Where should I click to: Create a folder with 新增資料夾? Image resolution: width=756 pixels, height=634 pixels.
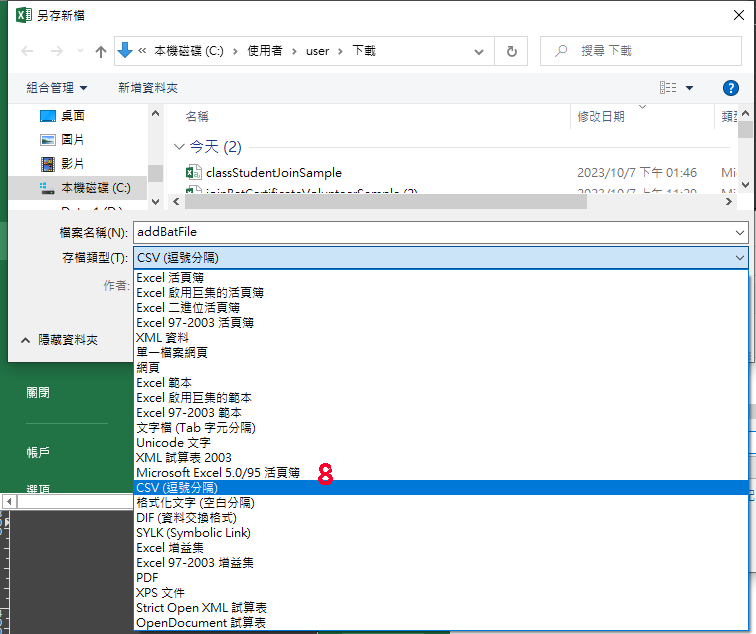click(148, 88)
